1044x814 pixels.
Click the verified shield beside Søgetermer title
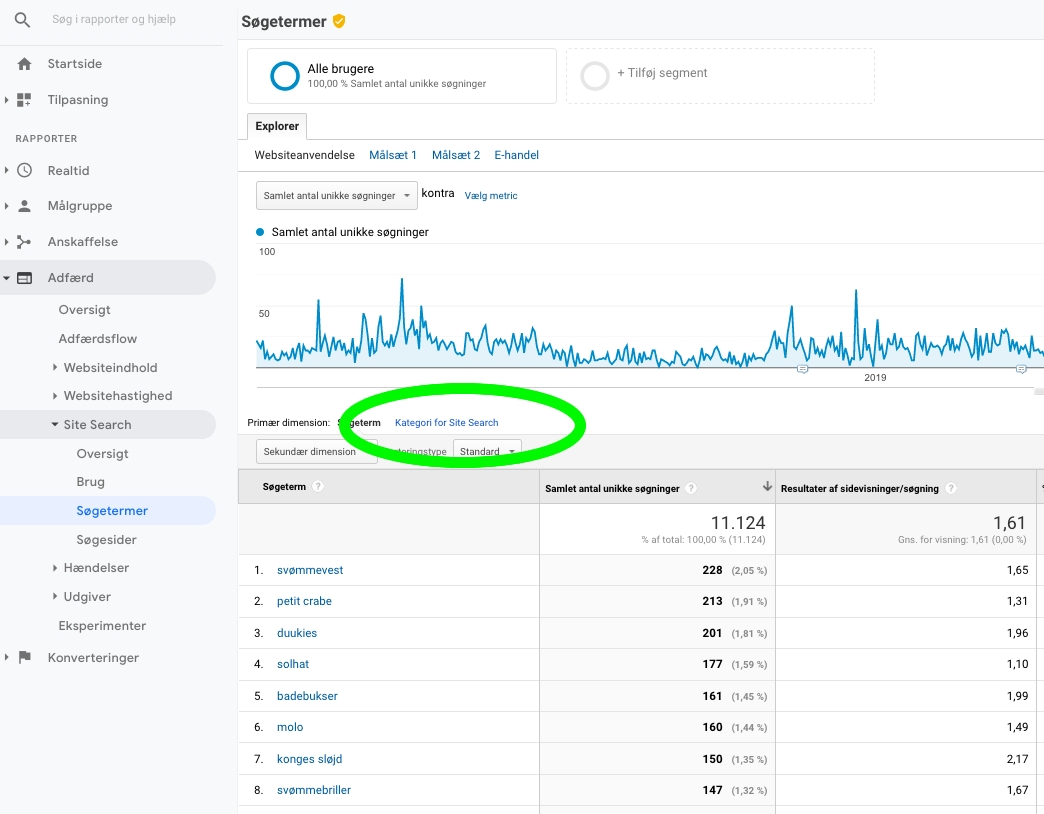(339, 21)
